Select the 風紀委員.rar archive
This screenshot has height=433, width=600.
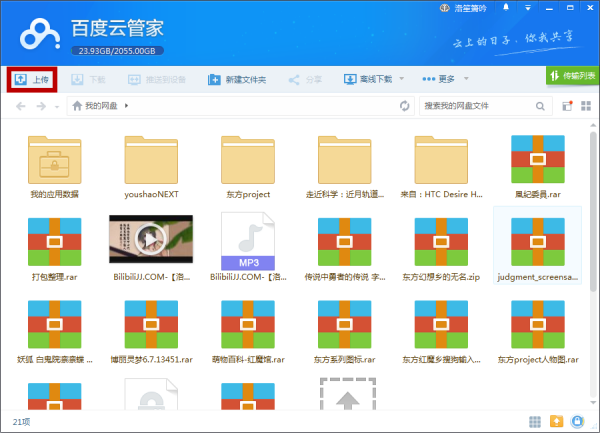[538, 167]
